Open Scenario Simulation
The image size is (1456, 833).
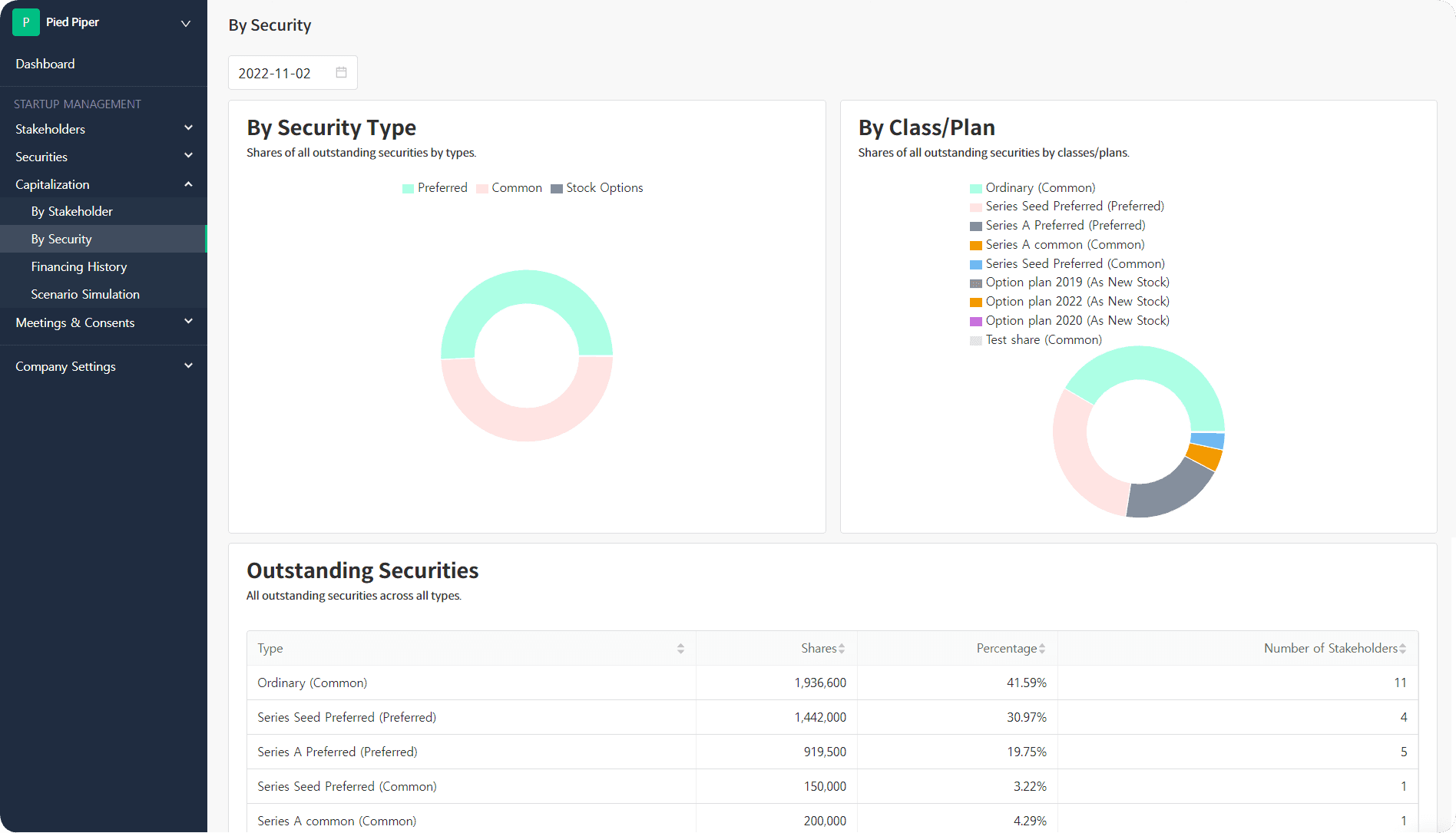pyautogui.click(x=85, y=294)
